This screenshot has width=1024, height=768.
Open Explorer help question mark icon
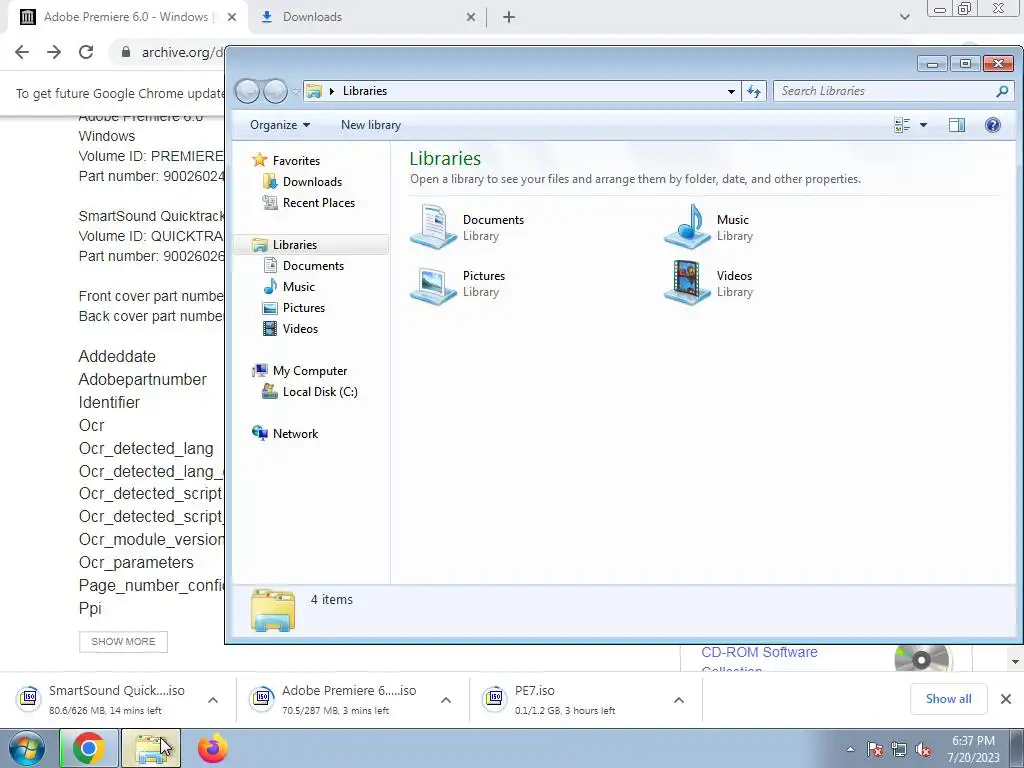[993, 125]
